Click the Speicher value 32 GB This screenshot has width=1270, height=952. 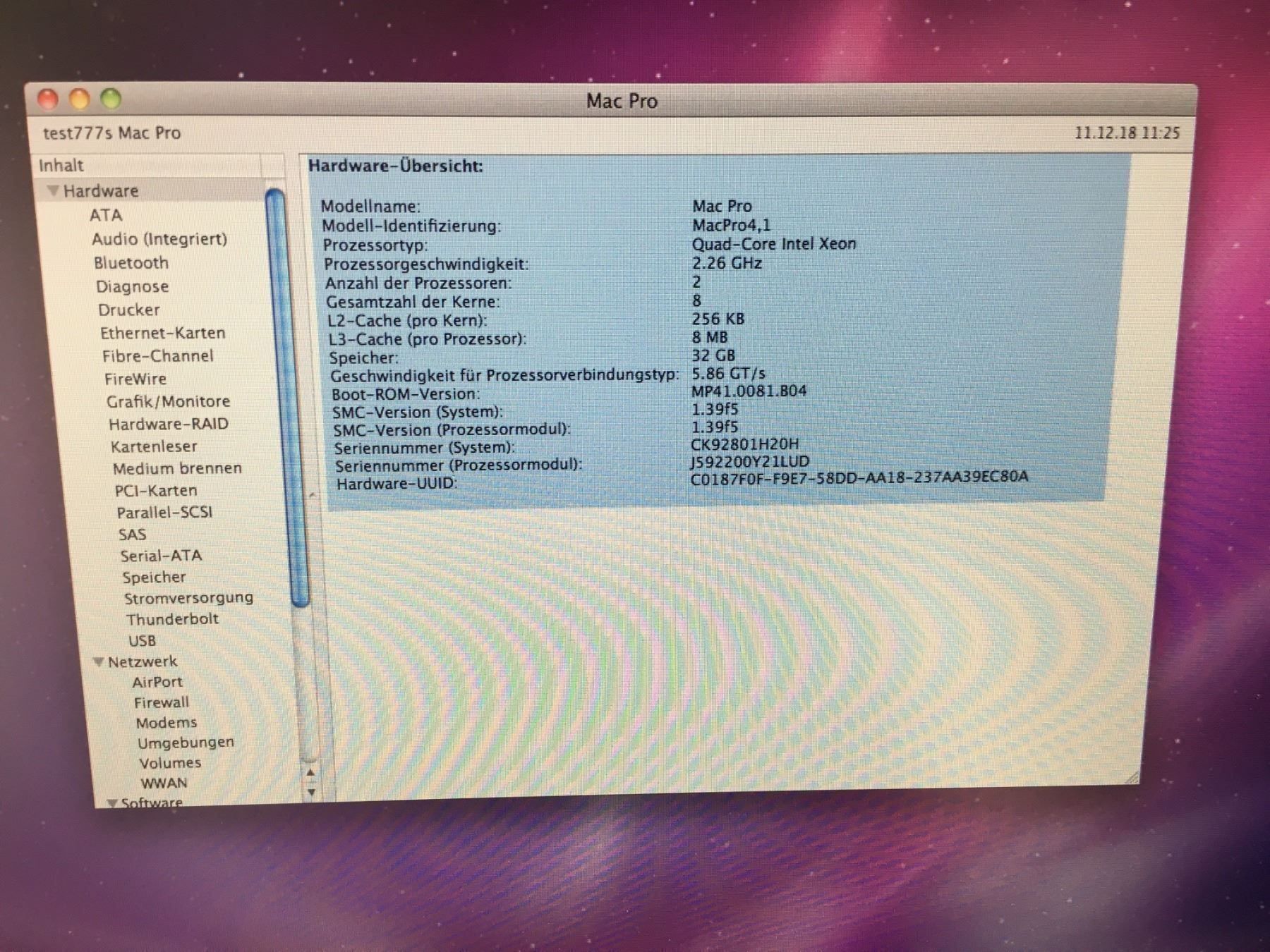pyautogui.click(x=713, y=355)
